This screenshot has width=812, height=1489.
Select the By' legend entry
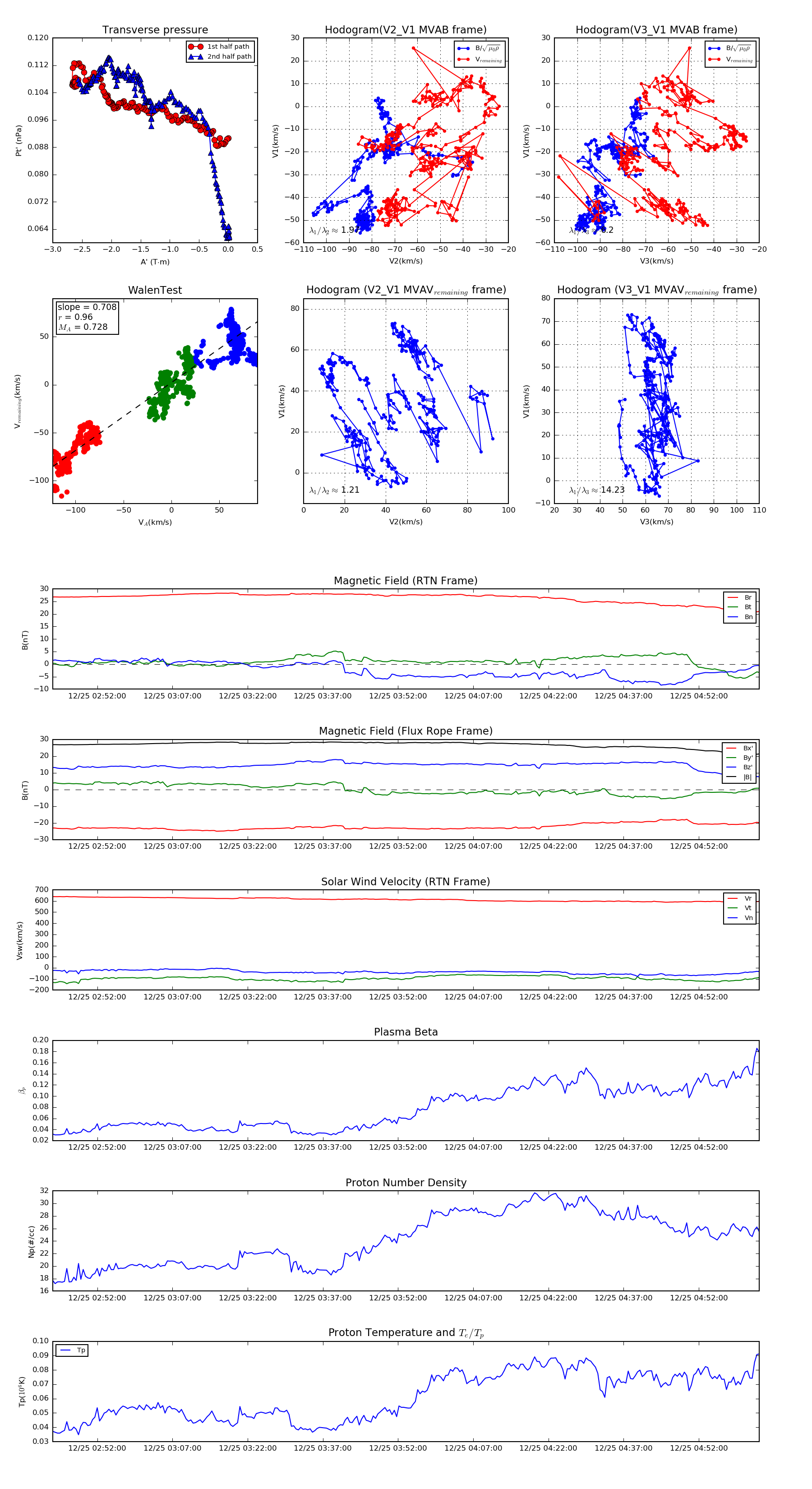(x=739, y=758)
